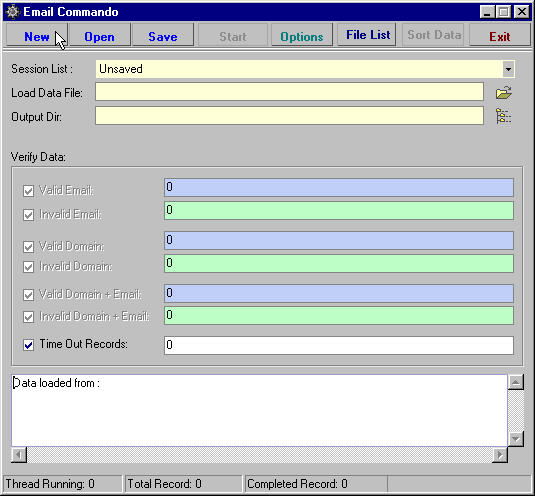Click inside the Data loaded from log area
535x496 pixels.
[259, 410]
